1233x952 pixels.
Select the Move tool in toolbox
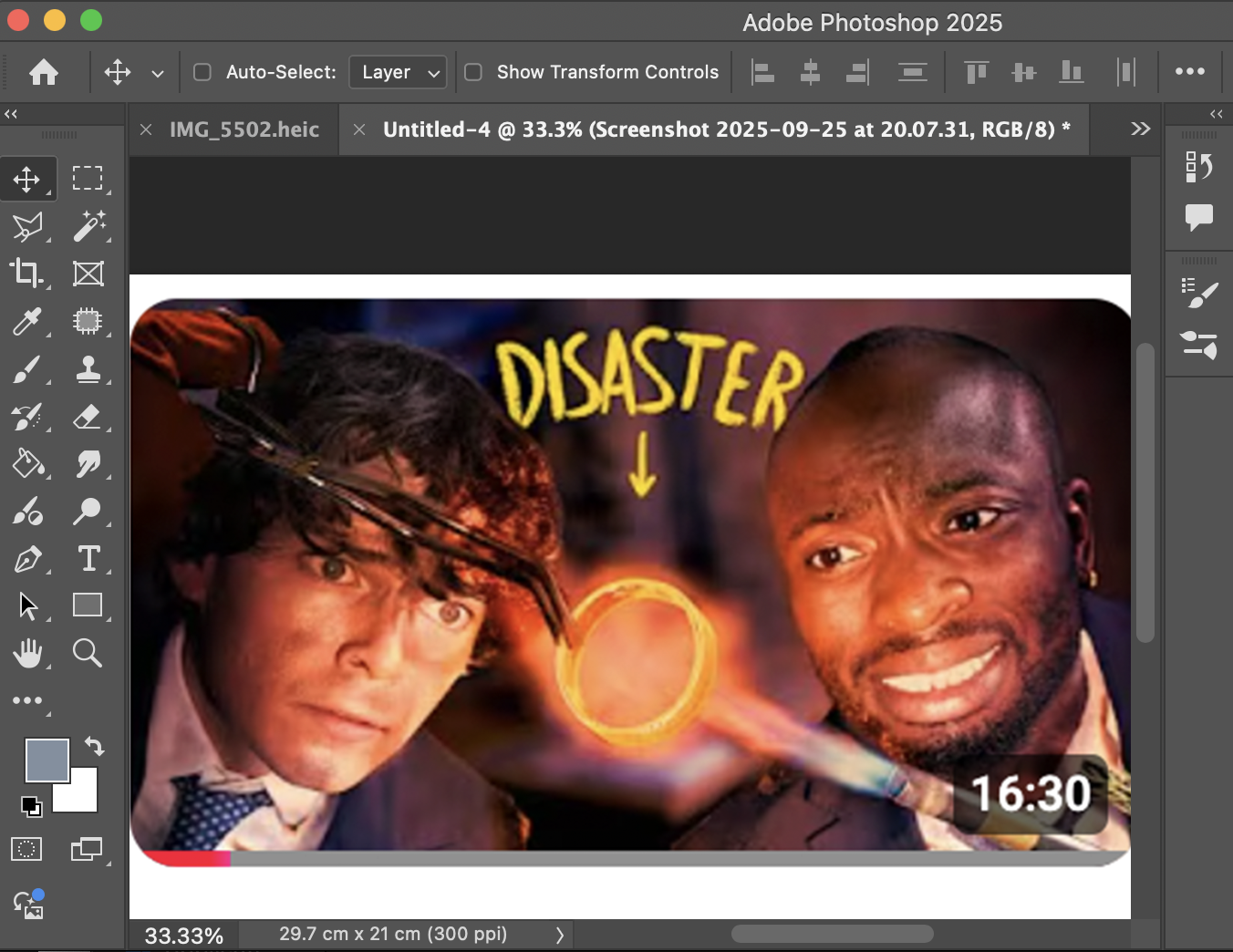click(27, 179)
